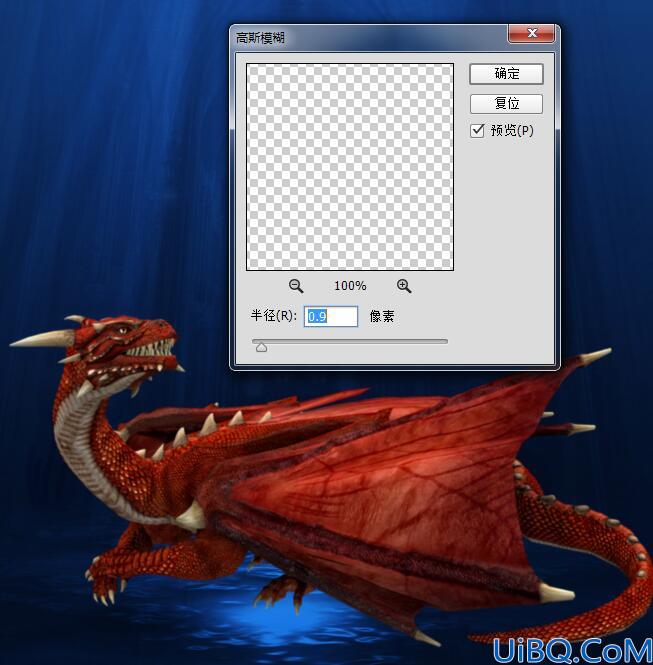Reset settings with 复位 button
Screen dimensions: 653x665
506,103
